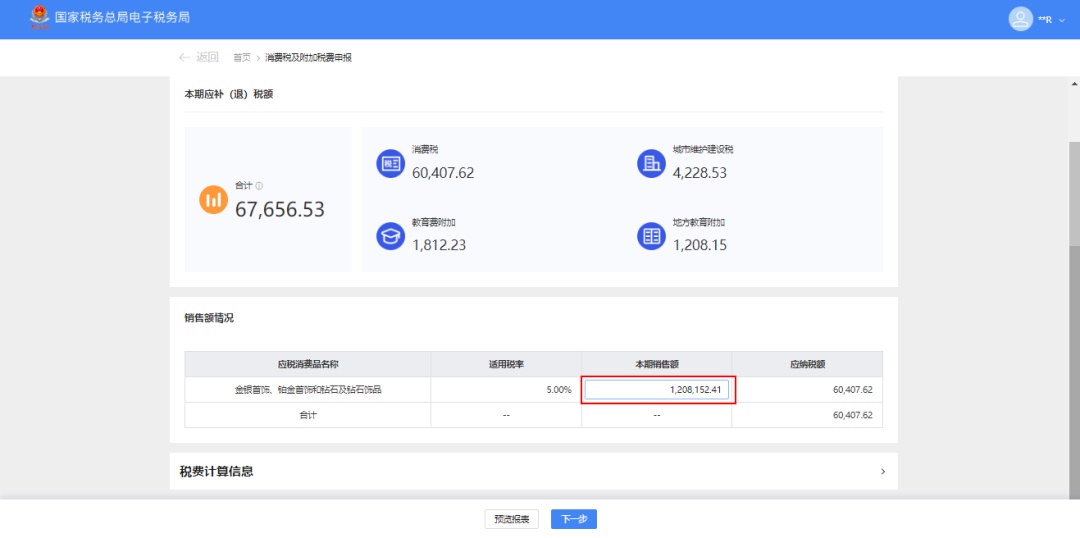Click the 适用税率 column header
Viewport: 1080px width, 538px height.
(506, 364)
